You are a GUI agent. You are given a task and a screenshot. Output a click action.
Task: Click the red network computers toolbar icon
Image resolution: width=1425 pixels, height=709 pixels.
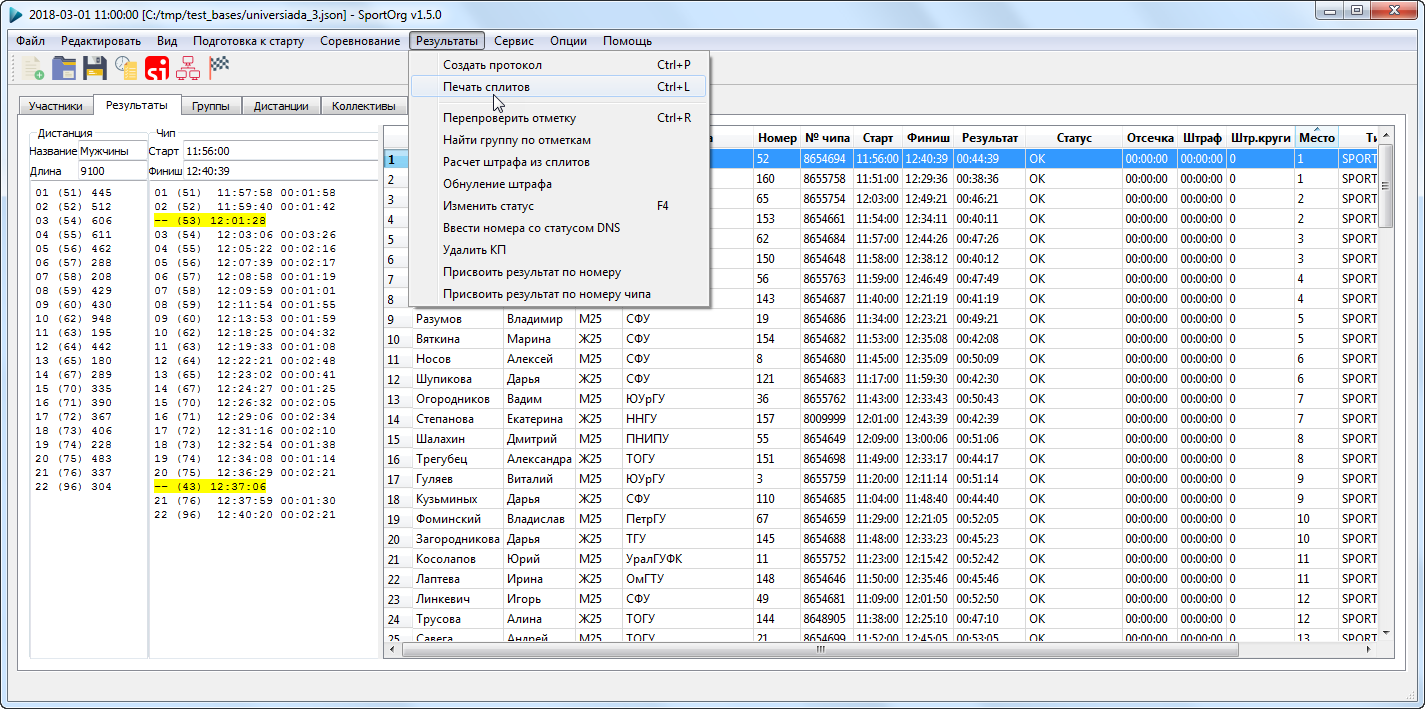[x=188, y=67]
